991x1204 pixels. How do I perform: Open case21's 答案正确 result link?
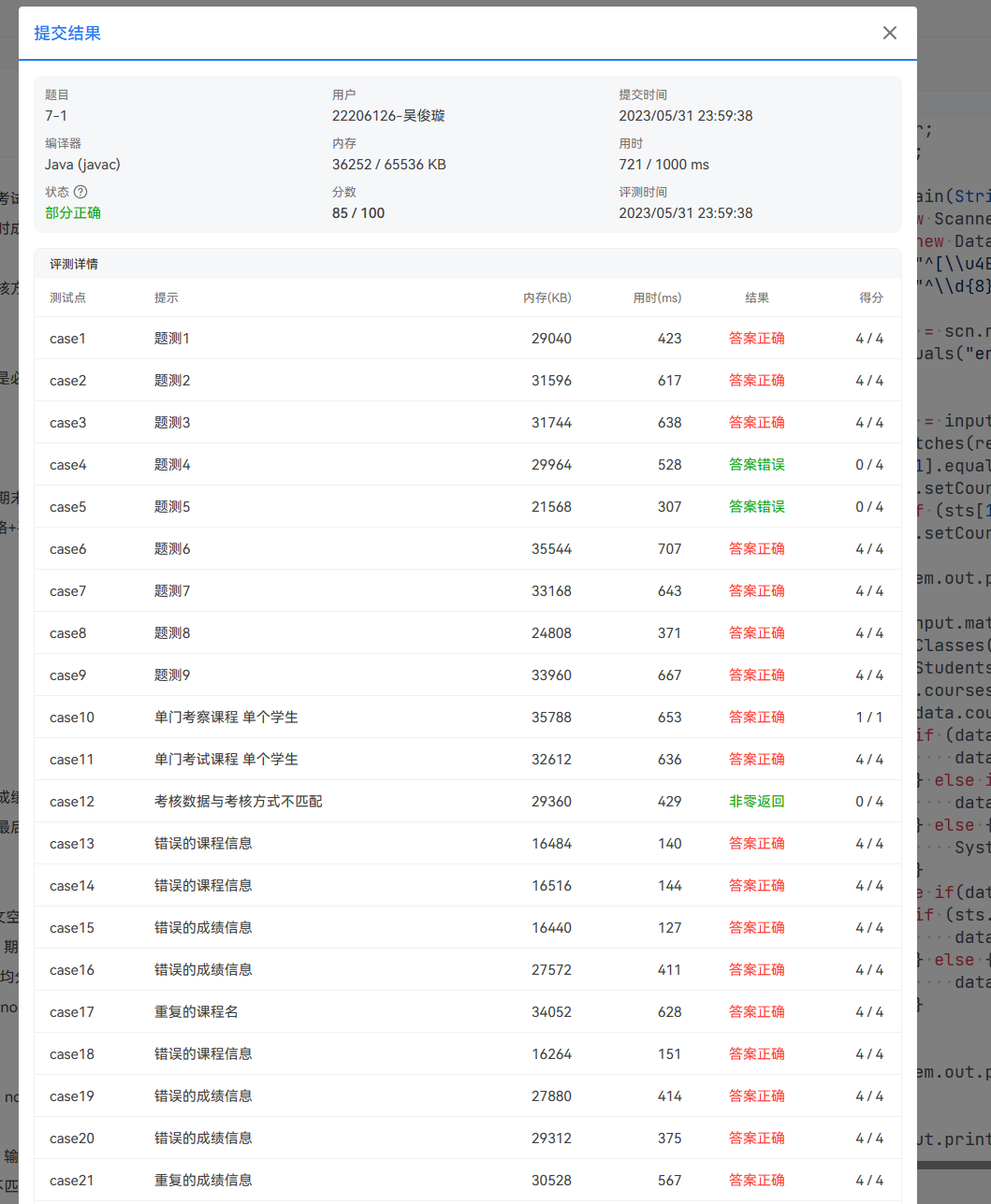(x=757, y=1180)
